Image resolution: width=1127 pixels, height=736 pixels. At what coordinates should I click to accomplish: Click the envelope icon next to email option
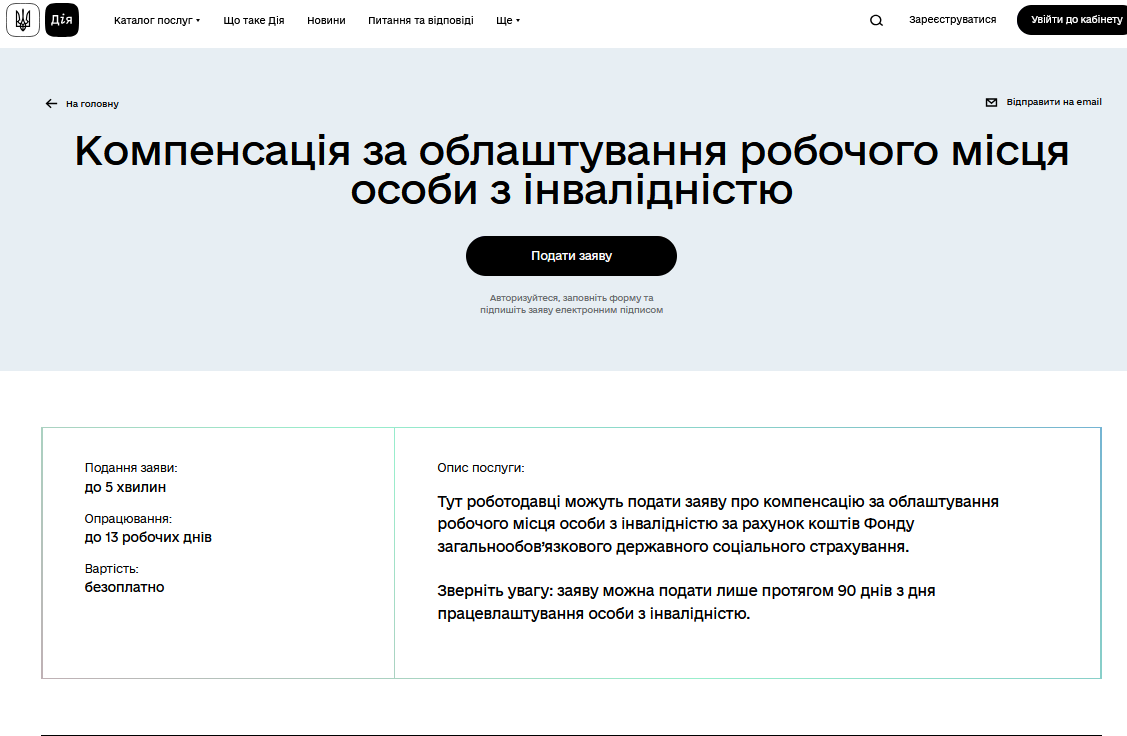[990, 101]
